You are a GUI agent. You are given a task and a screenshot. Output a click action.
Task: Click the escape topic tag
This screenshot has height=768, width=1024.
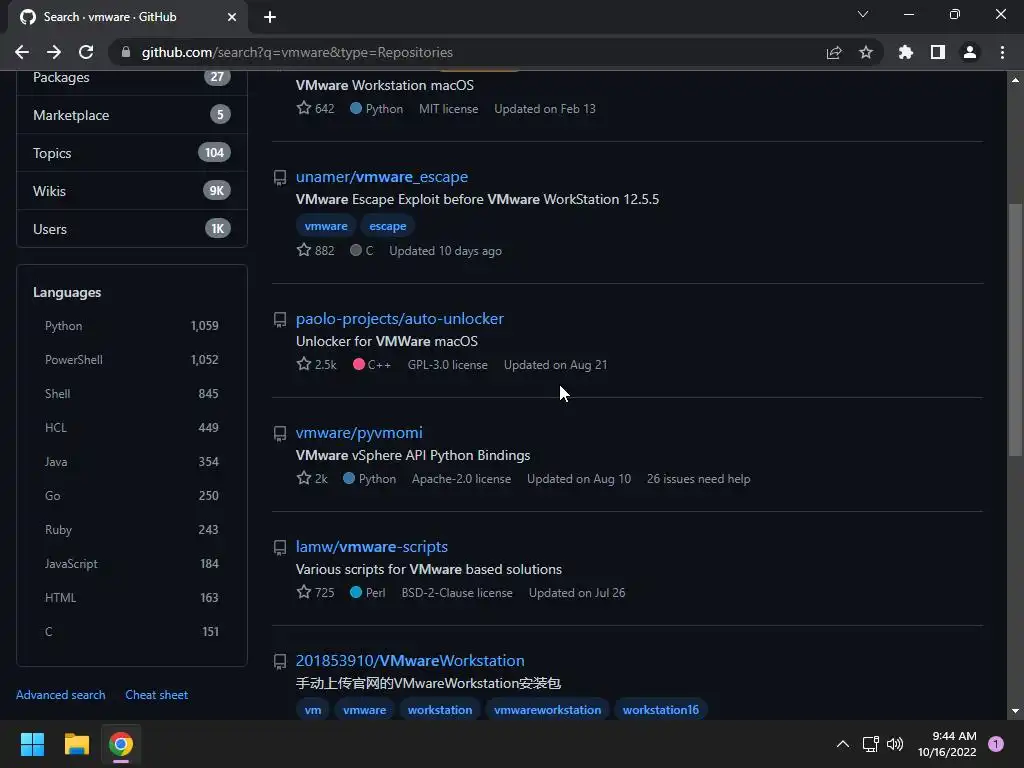click(x=387, y=226)
